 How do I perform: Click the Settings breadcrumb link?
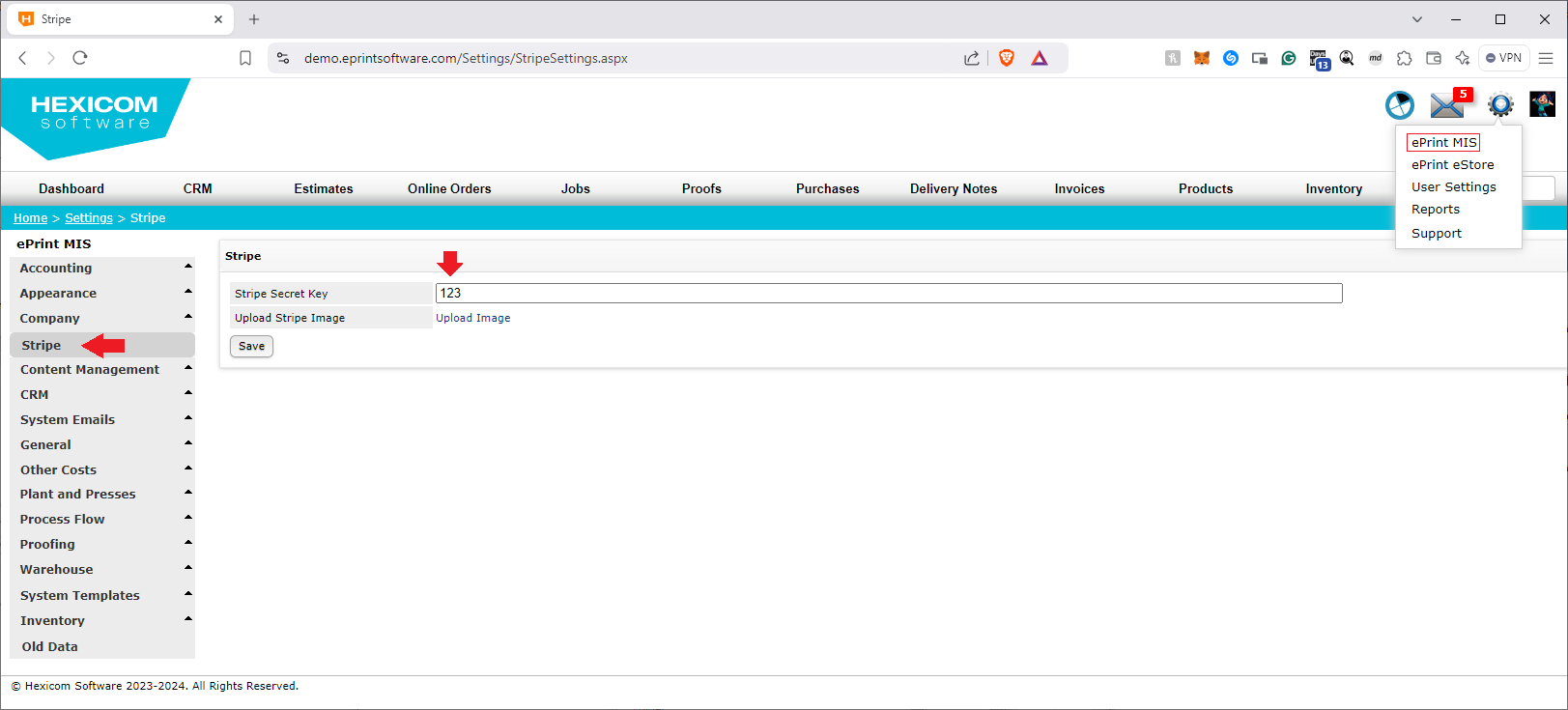point(89,217)
